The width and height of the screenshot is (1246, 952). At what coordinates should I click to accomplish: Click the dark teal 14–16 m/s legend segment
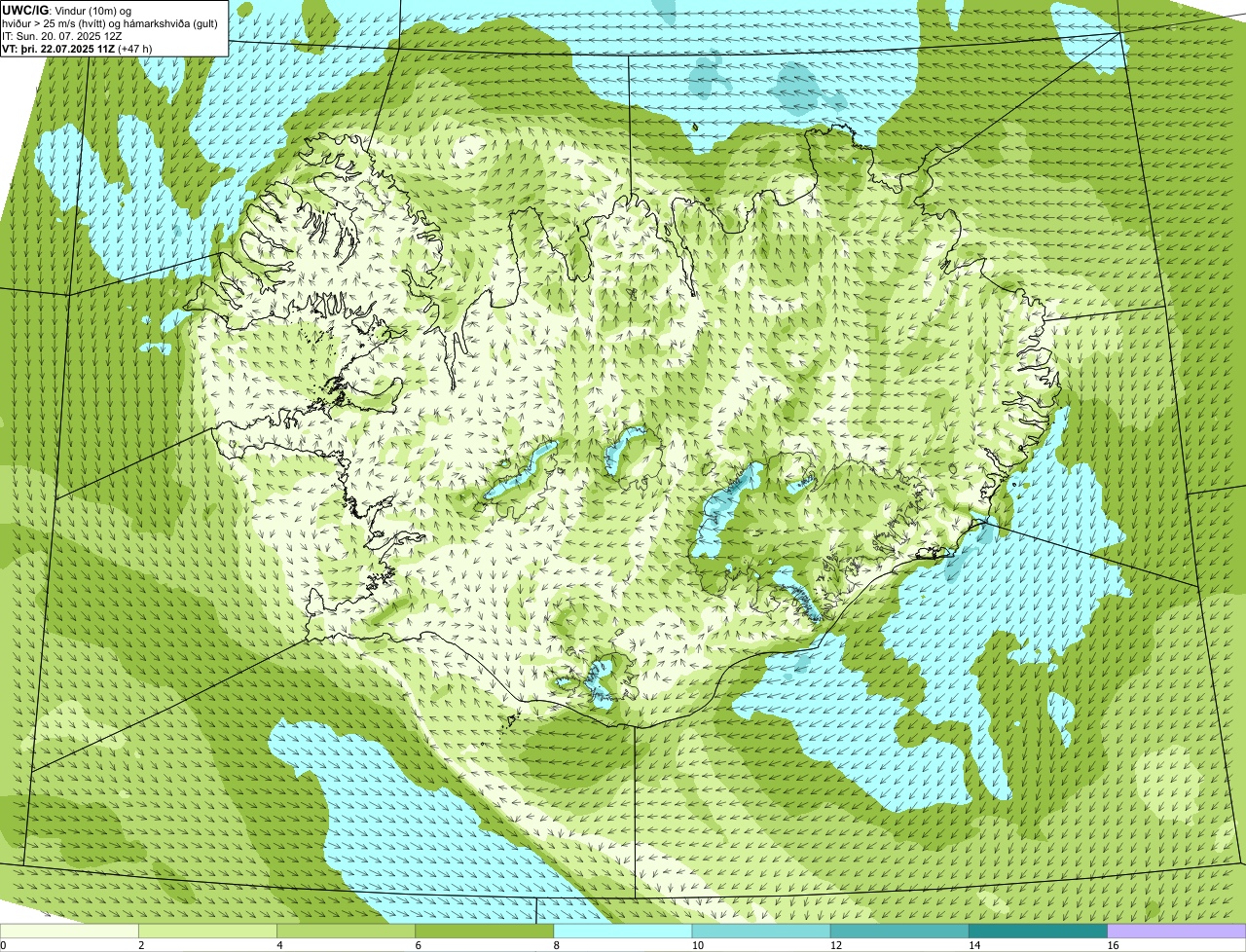pos(1038,931)
